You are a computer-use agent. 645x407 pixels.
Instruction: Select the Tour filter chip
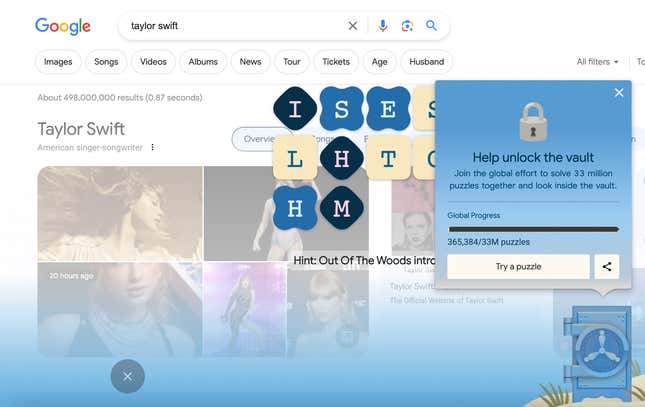pyautogui.click(x=292, y=62)
